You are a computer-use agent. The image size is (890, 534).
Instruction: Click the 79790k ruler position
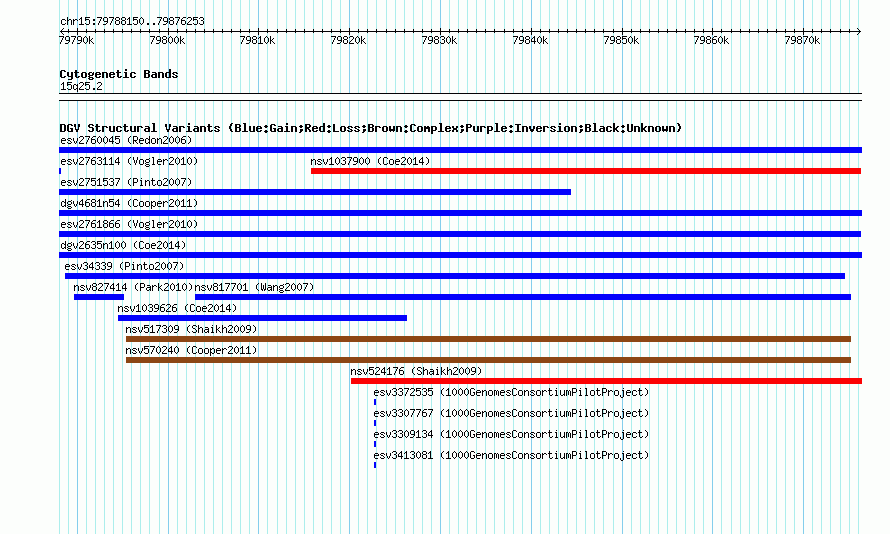[77, 40]
